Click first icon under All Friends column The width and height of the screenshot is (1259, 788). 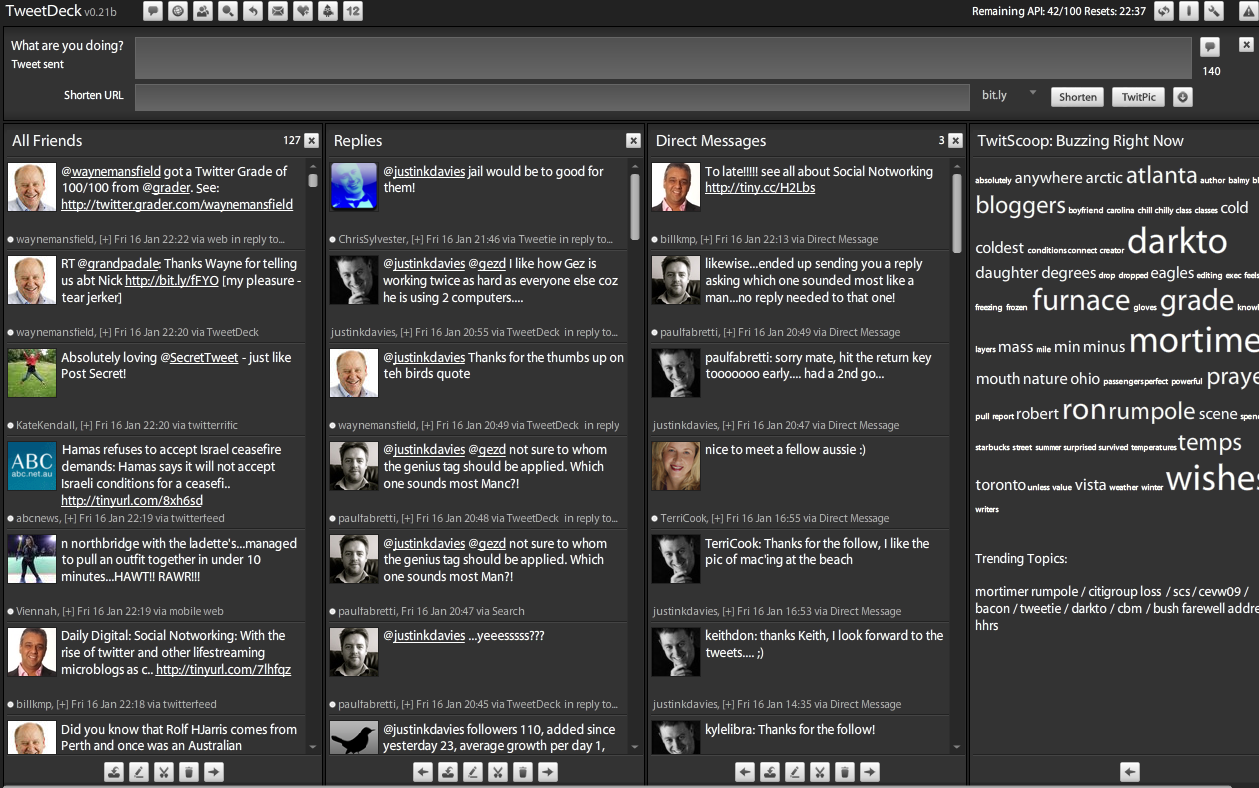114,772
